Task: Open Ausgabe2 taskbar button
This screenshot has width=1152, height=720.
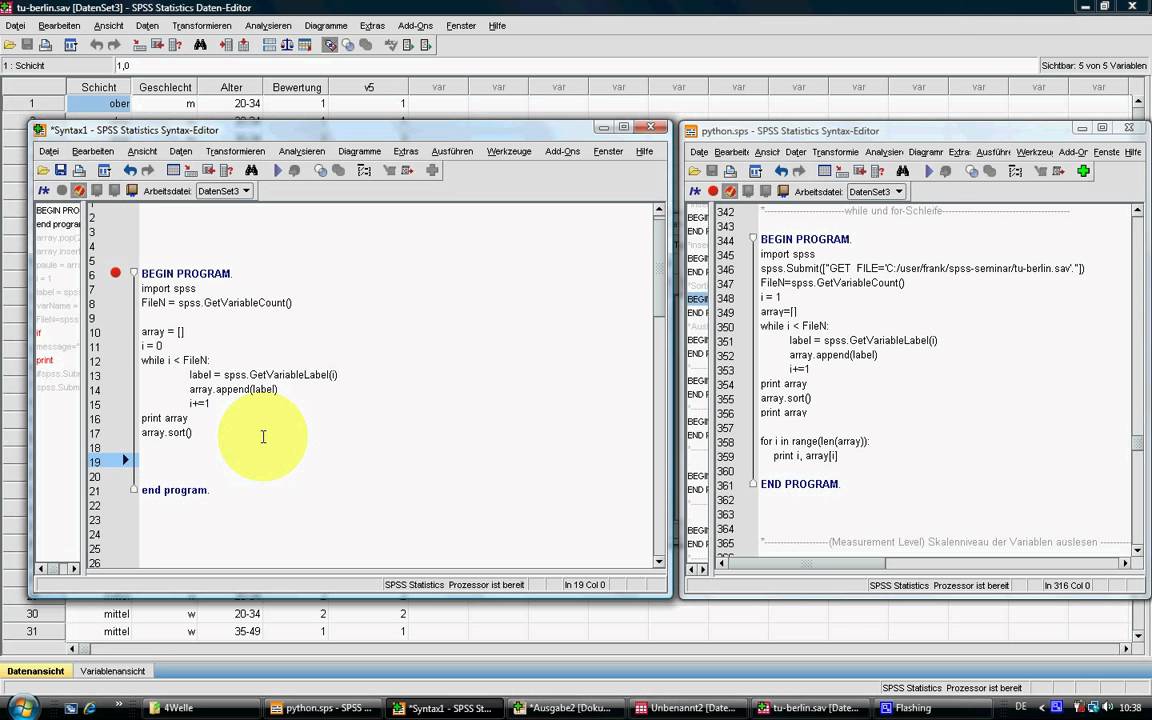Action: pyautogui.click(x=566, y=708)
